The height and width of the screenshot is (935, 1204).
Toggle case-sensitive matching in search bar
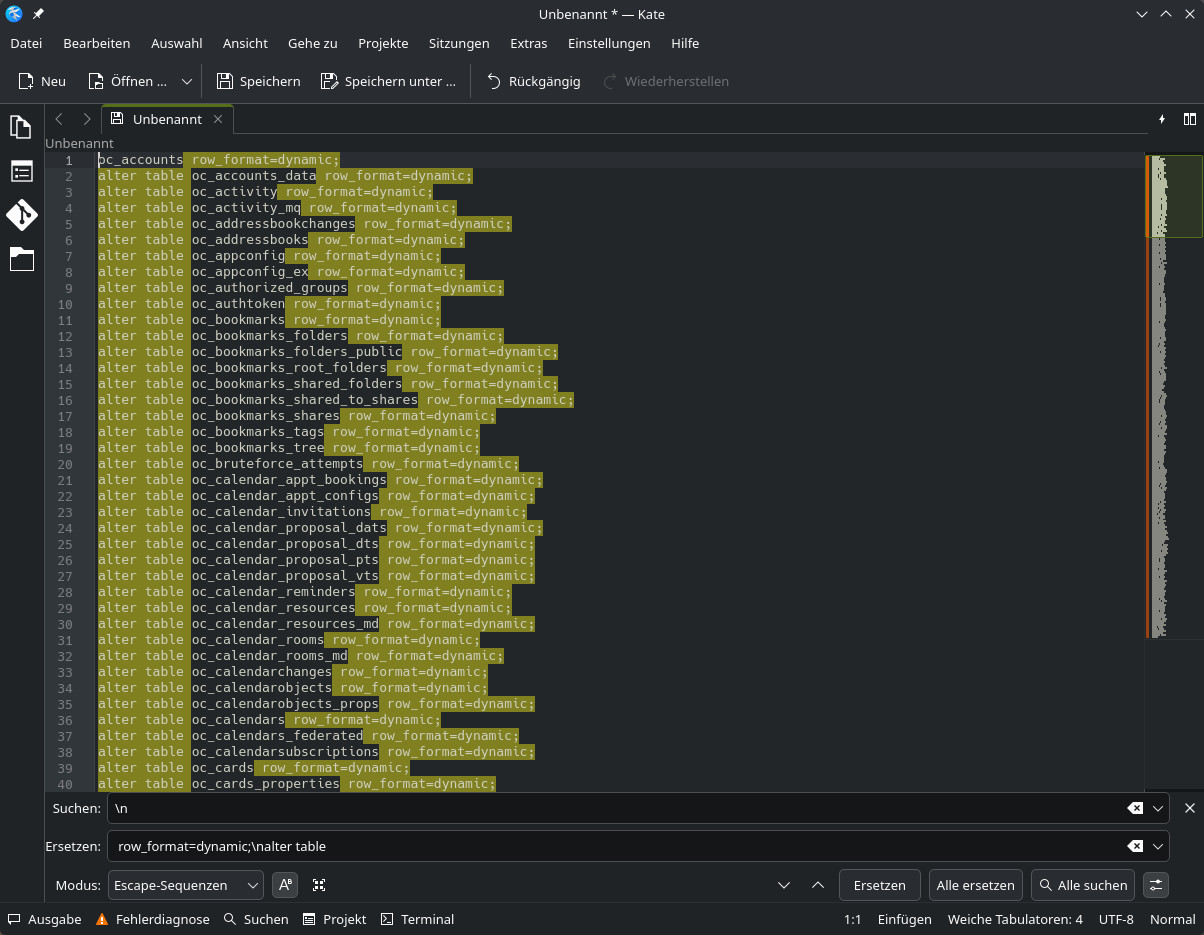(x=286, y=885)
